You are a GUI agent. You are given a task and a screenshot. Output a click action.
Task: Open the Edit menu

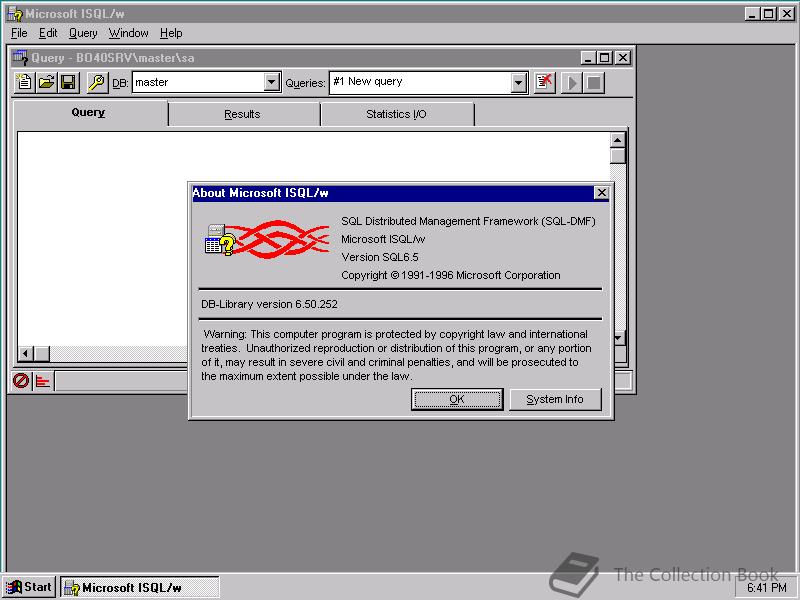click(48, 33)
